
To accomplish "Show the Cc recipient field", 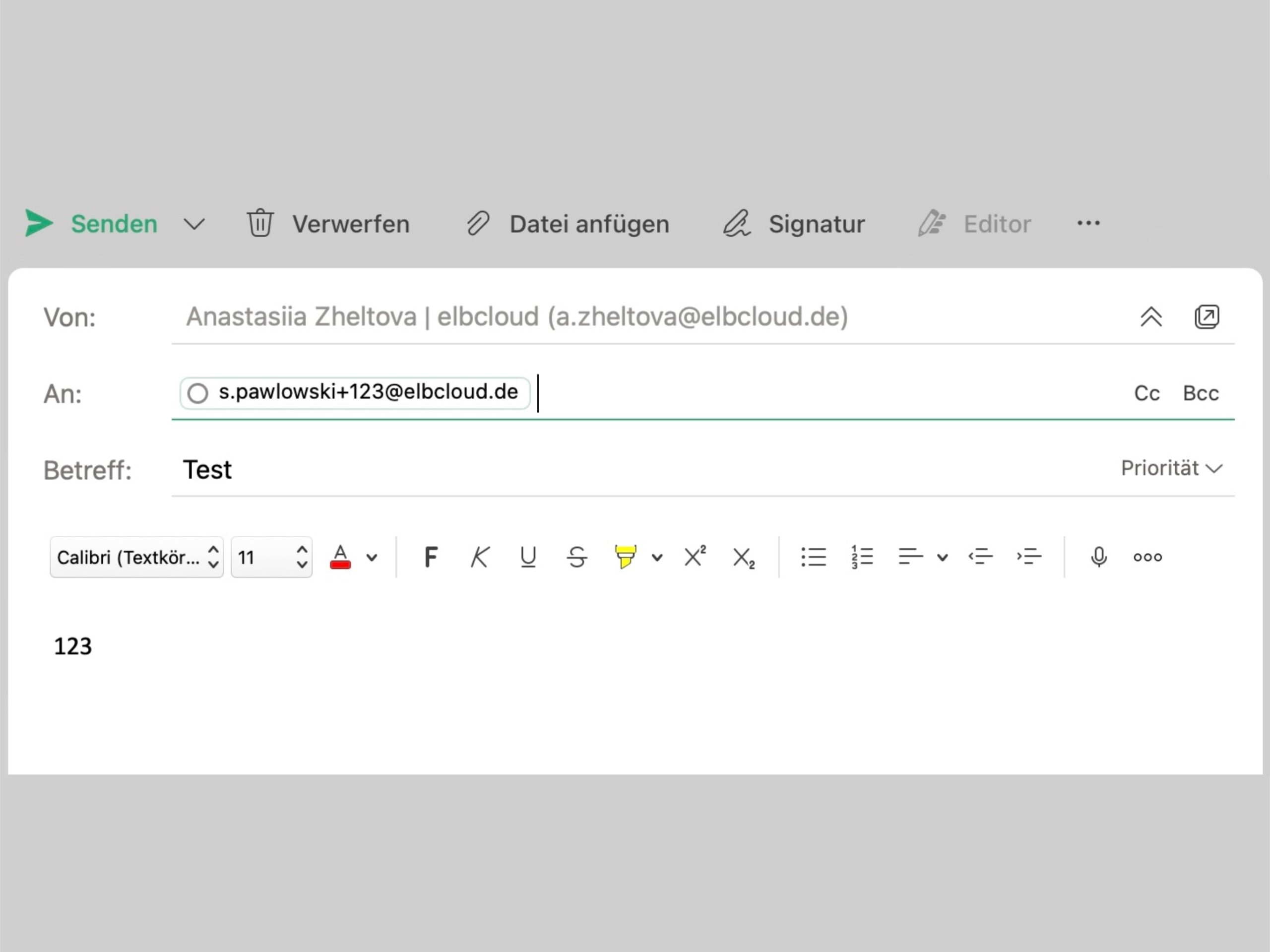I will [x=1146, y=393].
